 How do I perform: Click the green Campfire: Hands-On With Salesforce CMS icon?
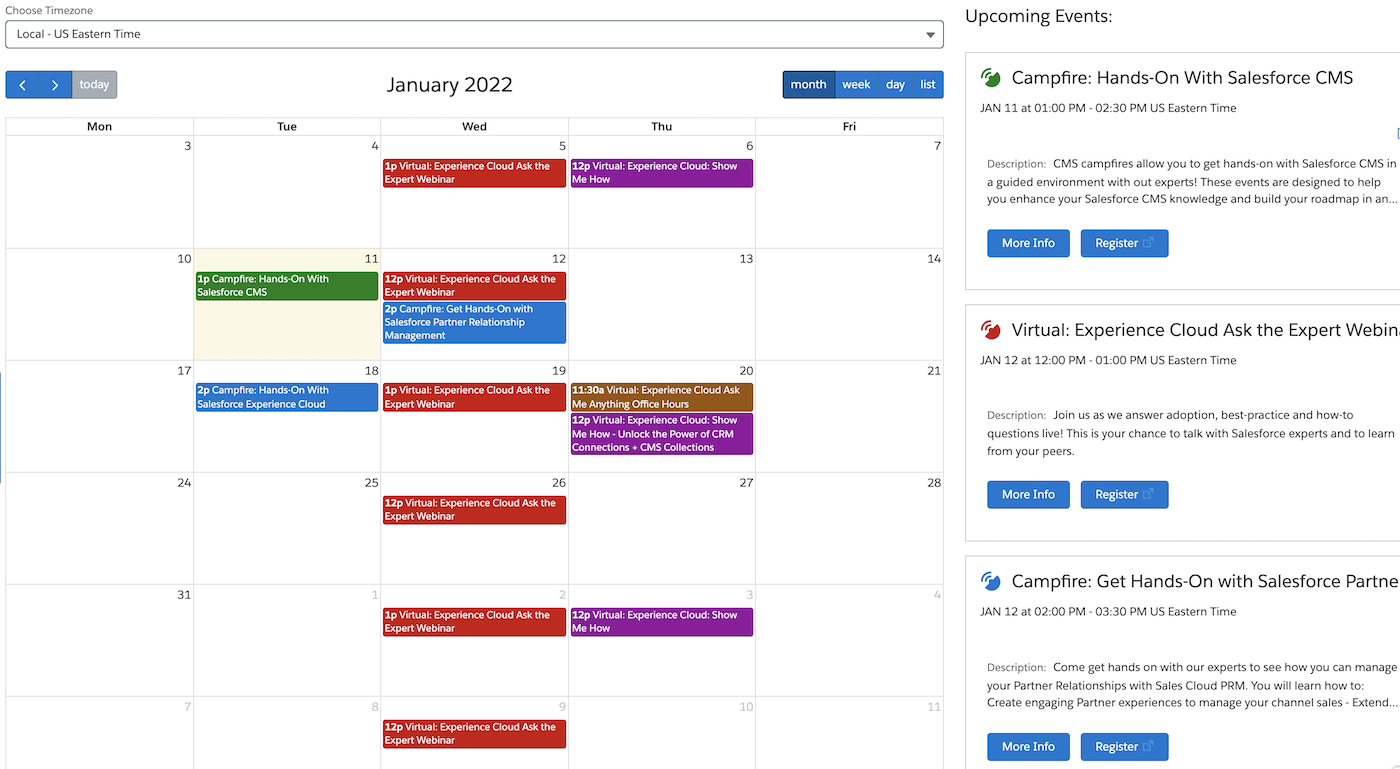pos(990,76)
